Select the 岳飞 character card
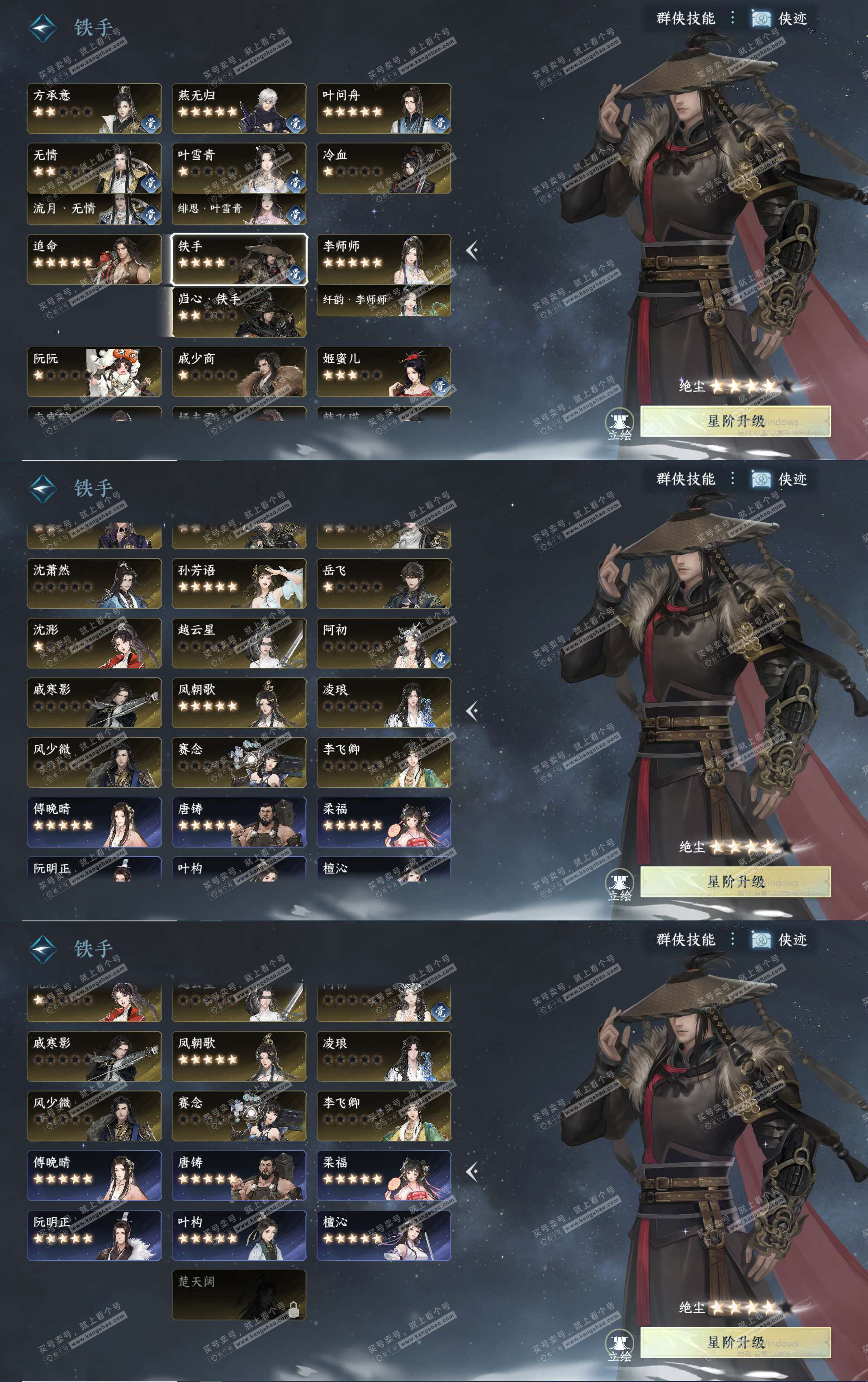868x1382 pixels. (384, 584)
